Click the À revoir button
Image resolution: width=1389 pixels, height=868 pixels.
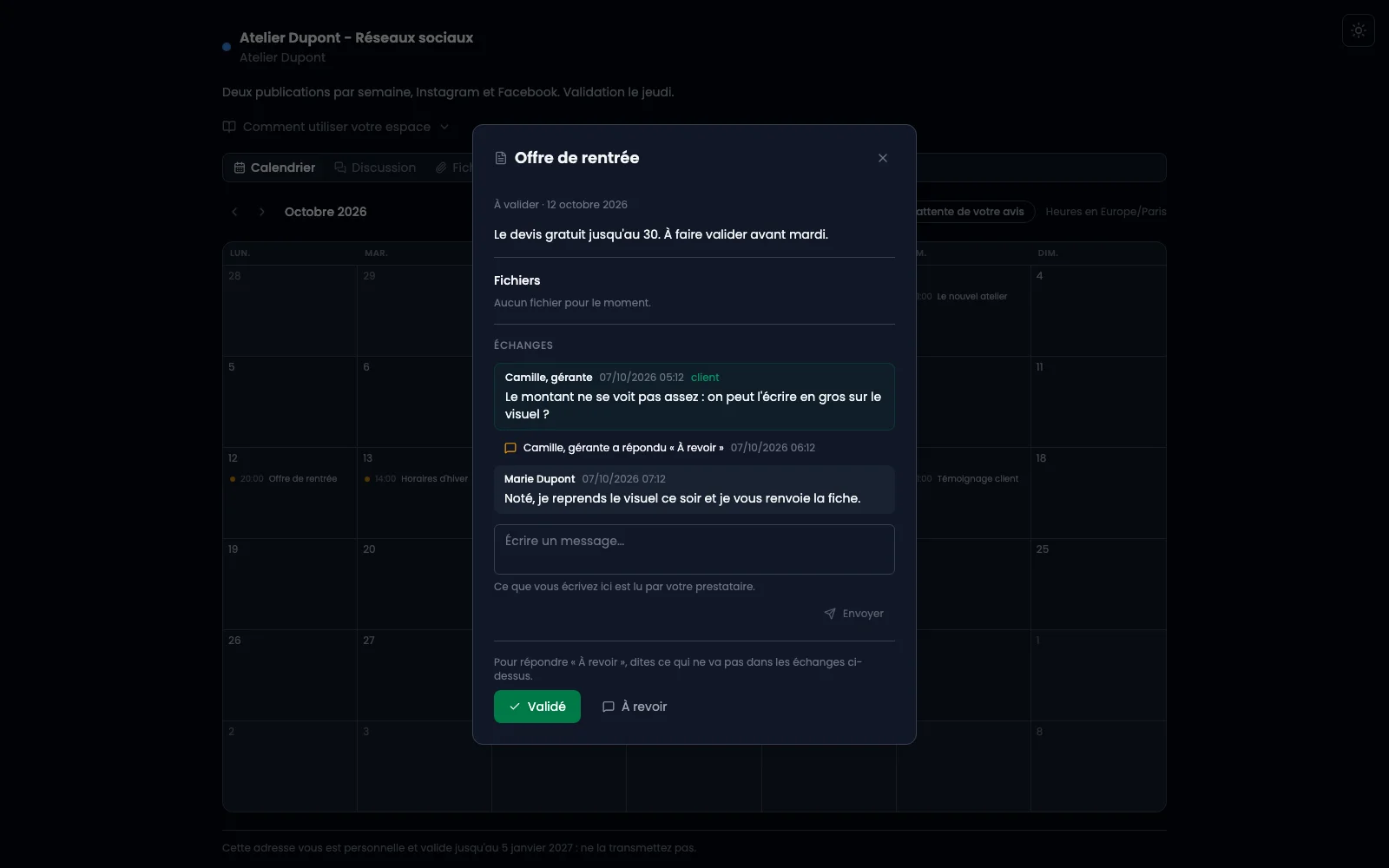point(635,707)
